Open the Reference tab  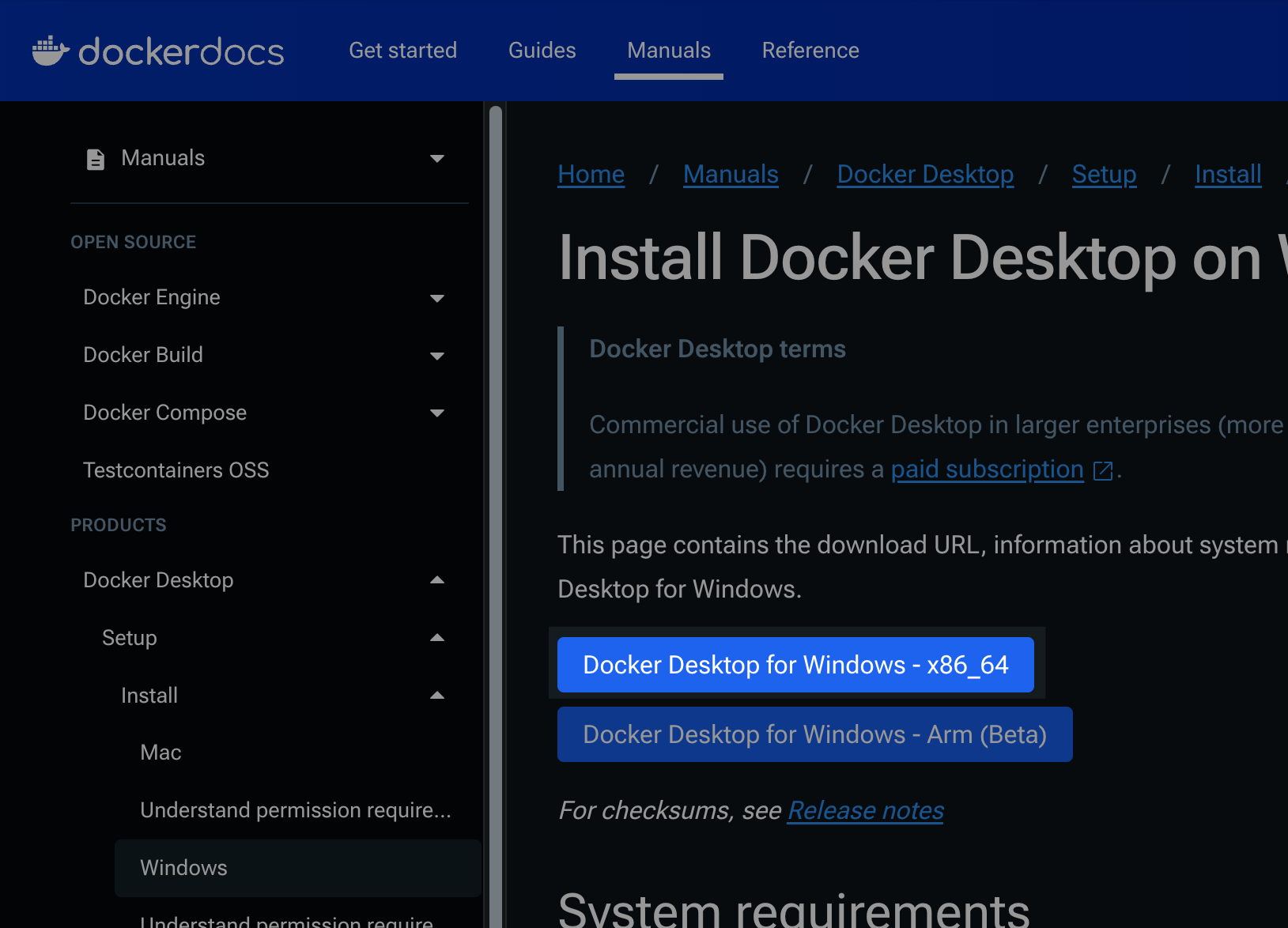(810, 51)
